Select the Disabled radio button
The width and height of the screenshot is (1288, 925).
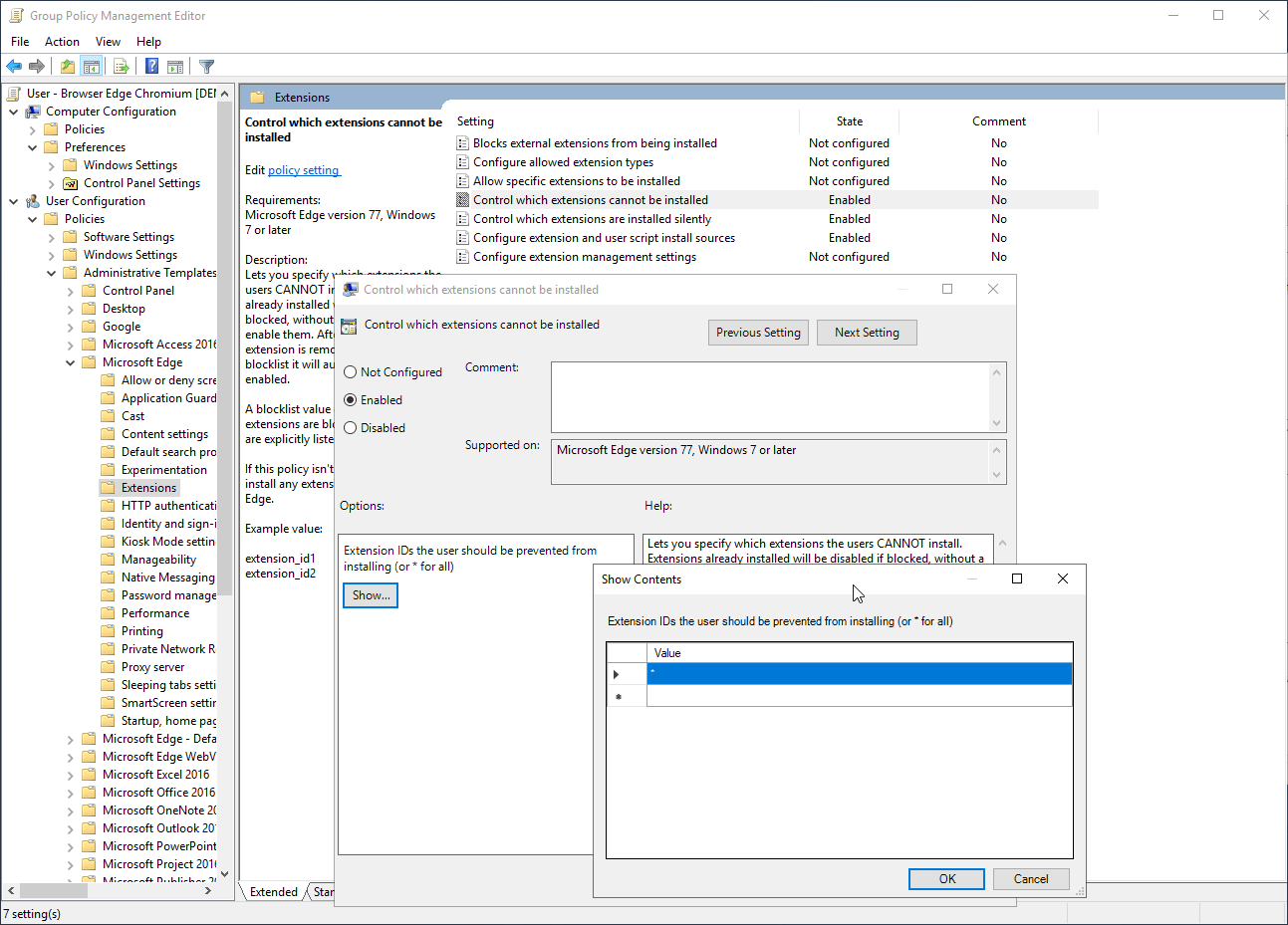point(351,427)
